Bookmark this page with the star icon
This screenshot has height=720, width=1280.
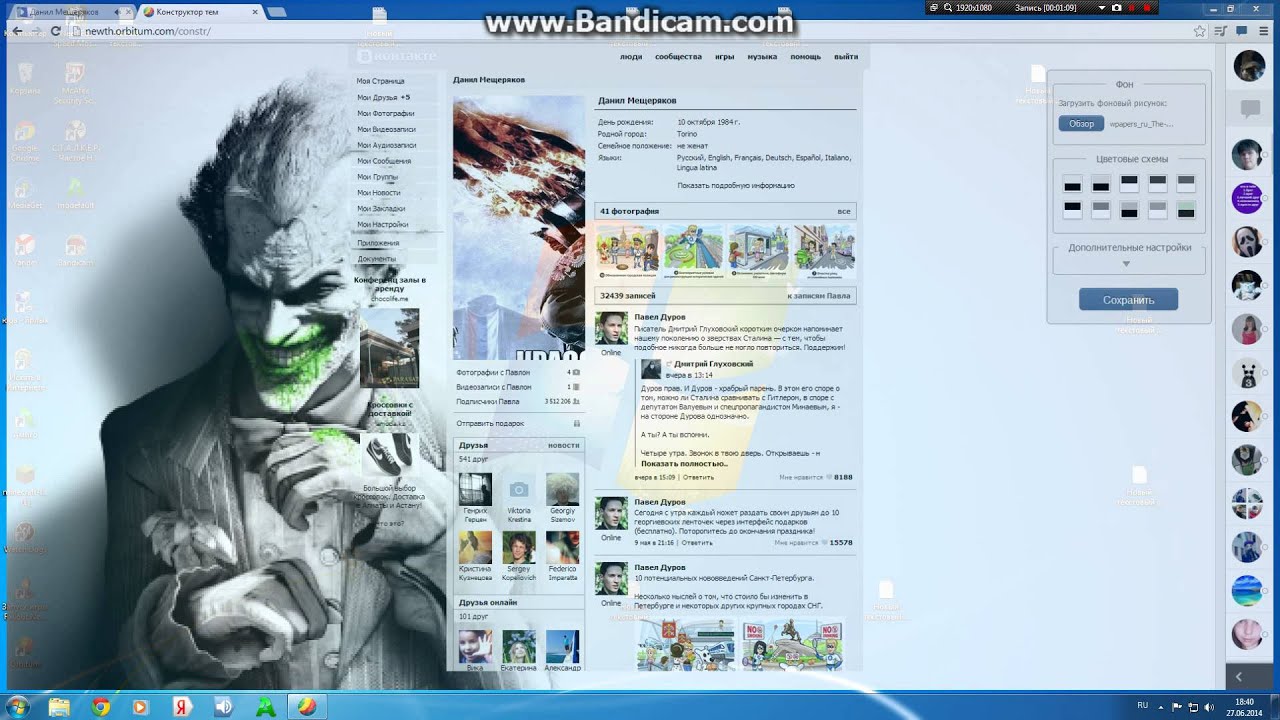pos(1200,31)
